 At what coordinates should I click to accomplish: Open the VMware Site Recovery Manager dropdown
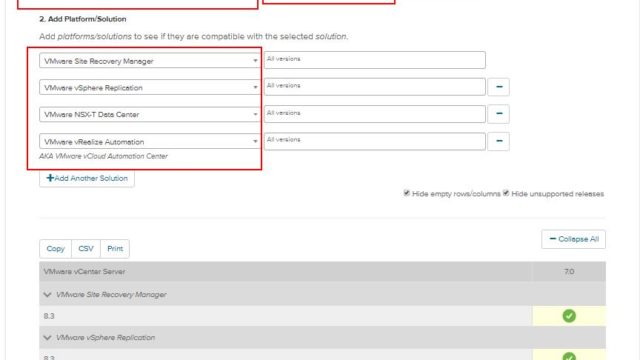149,61
